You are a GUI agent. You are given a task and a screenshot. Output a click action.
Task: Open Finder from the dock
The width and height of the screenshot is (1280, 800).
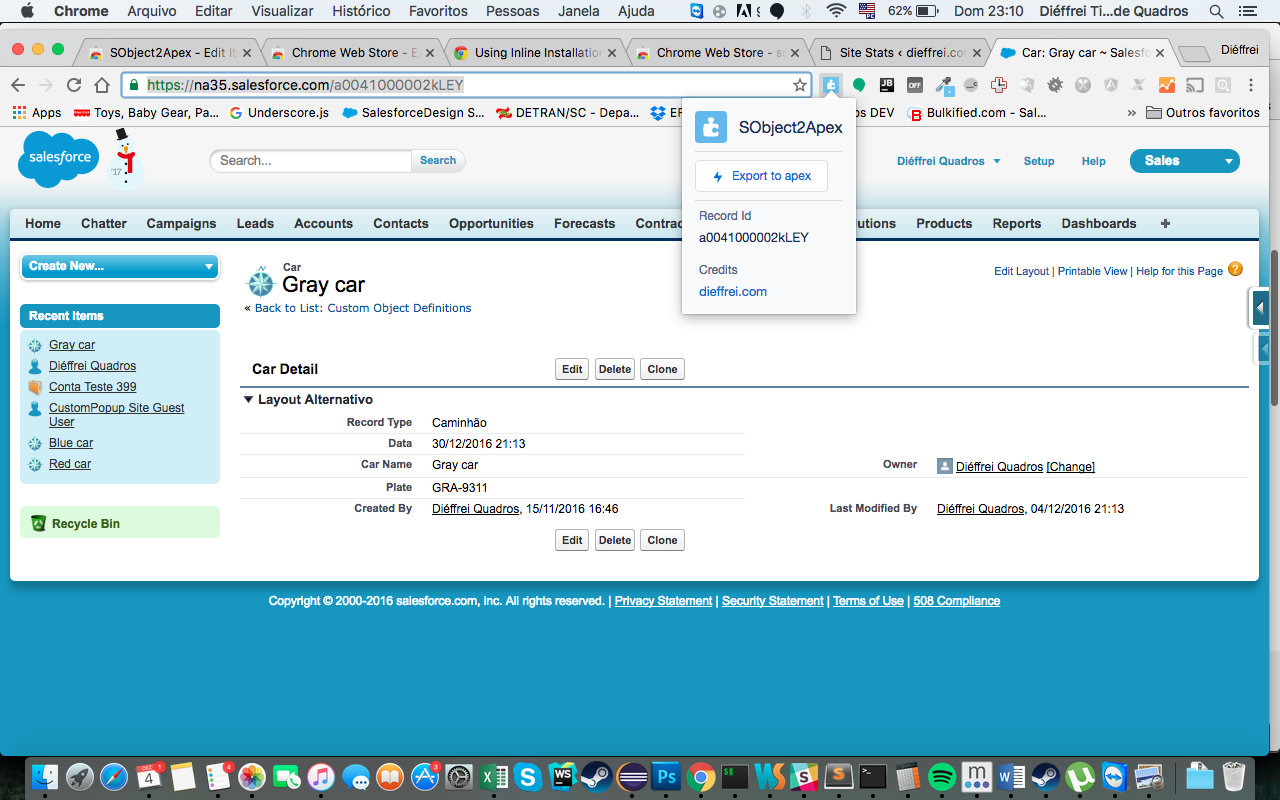tap(45, 776)
